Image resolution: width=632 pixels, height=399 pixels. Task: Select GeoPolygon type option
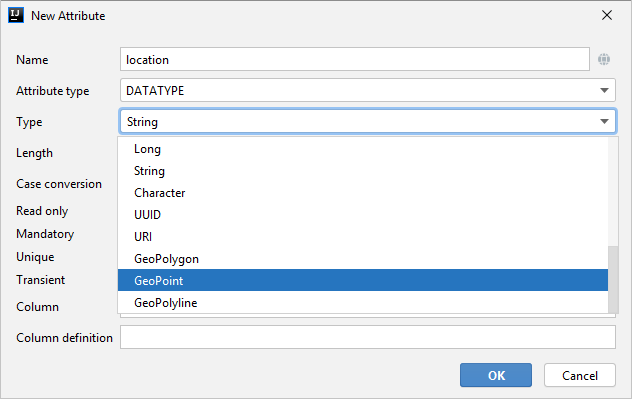363,259
